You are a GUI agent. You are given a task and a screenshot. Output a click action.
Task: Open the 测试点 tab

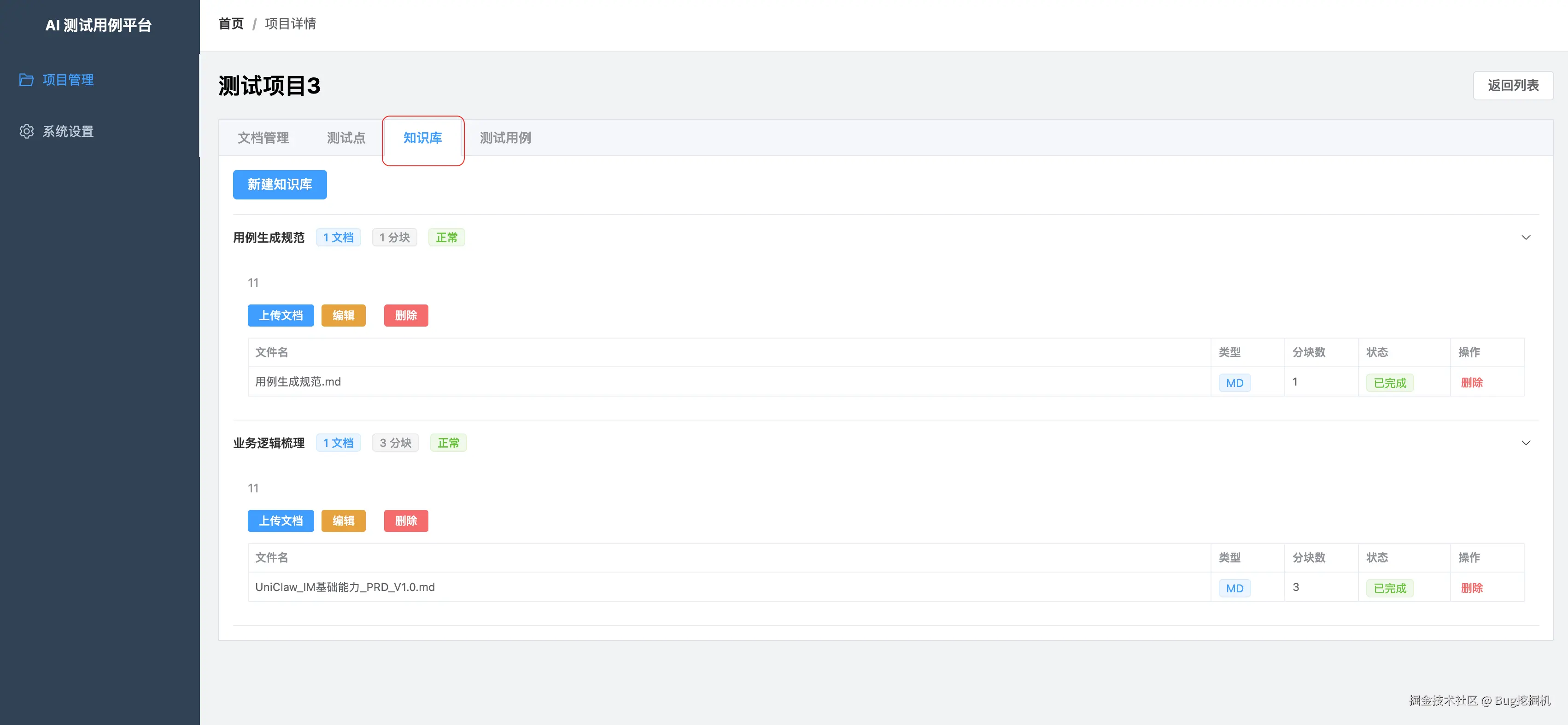click(346, 138)
